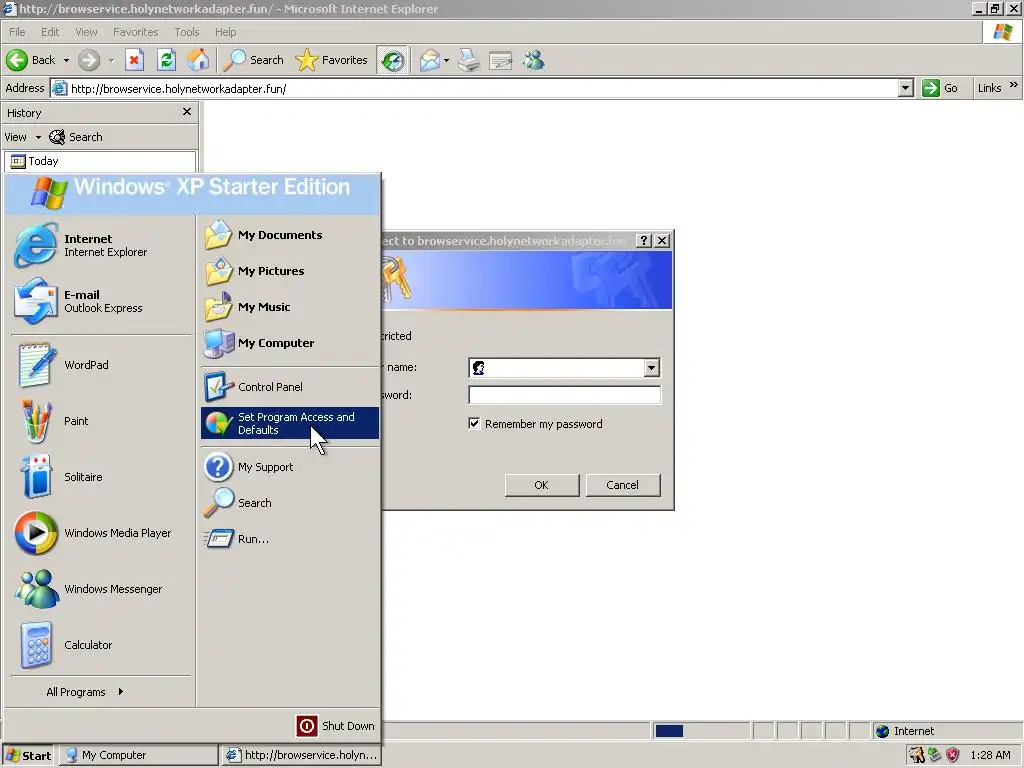
Task: Open Windows Media Player
Action: tap(99, 534)
